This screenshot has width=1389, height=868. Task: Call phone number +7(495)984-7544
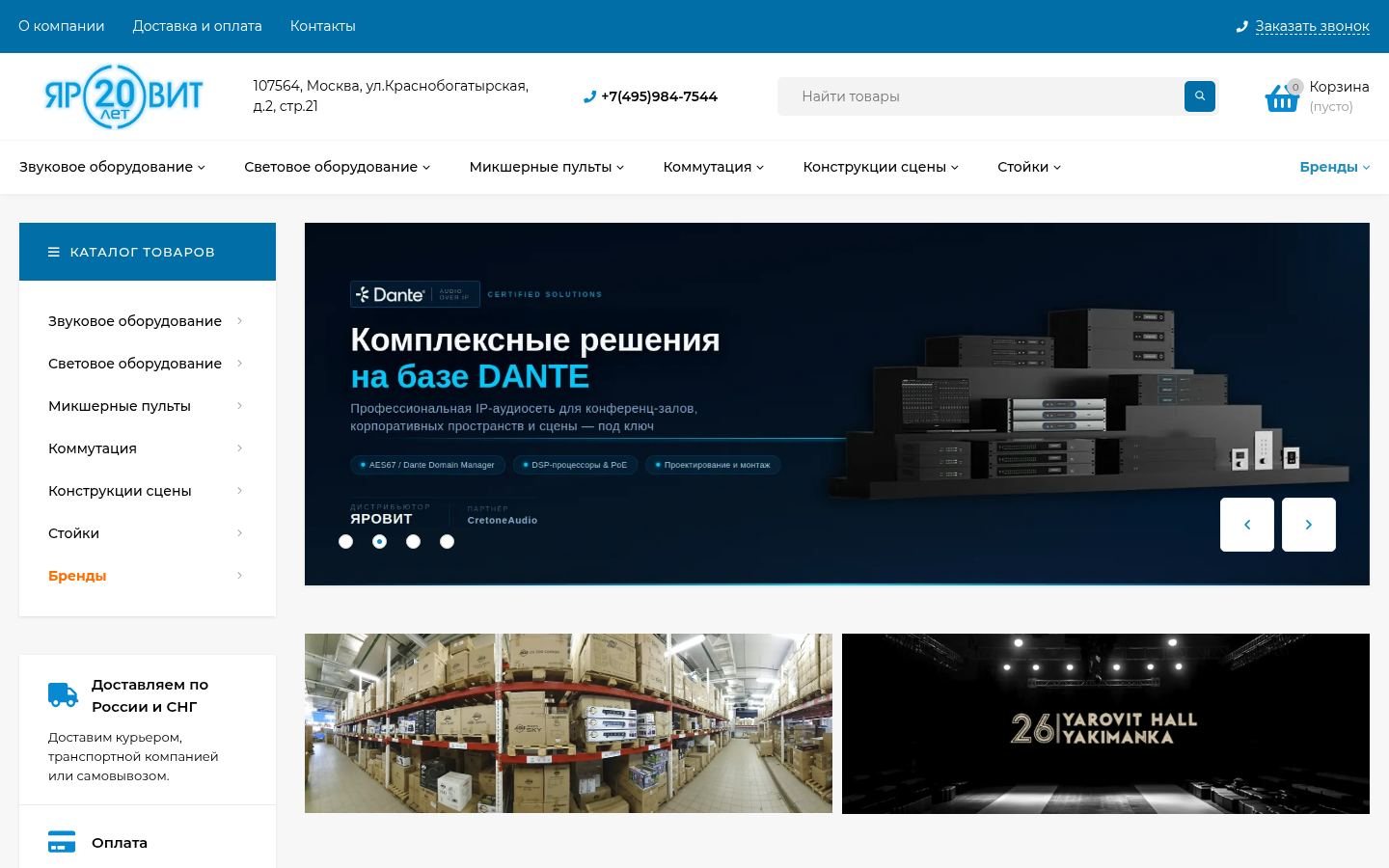tap(659, 96)
